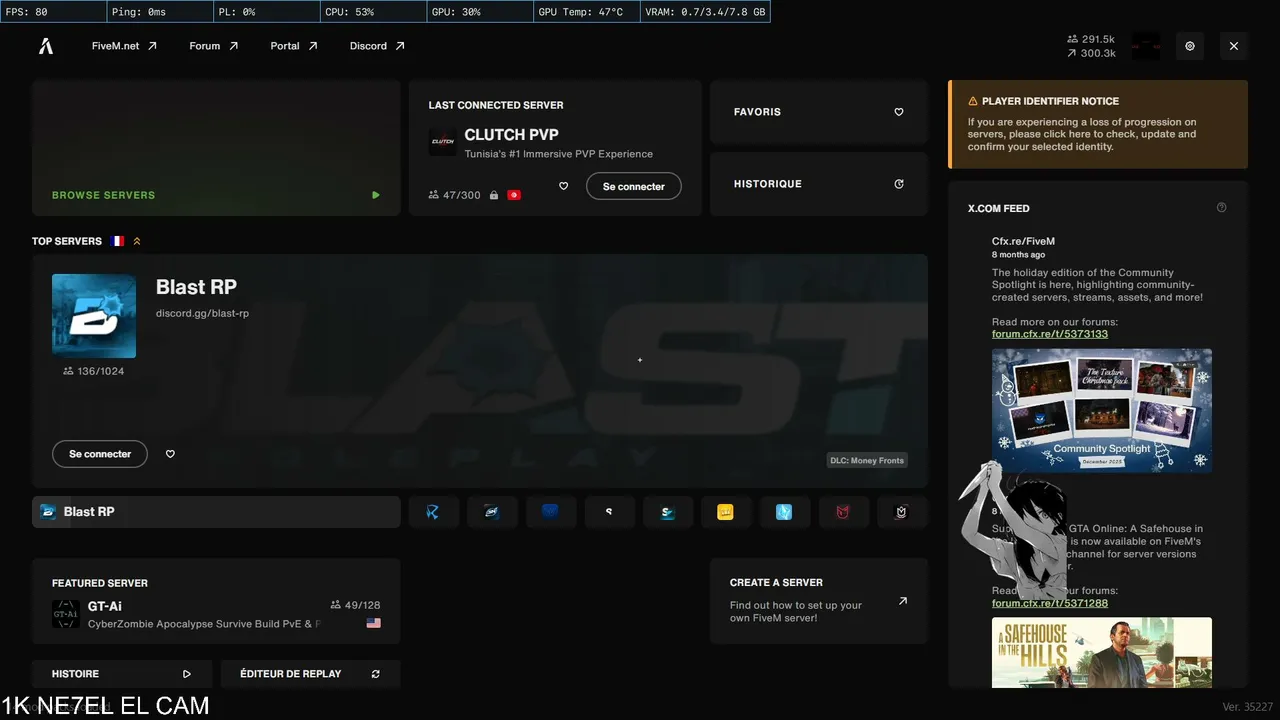Image resolution: width=1280 pixels, height=720 pixels.
Task: Favorite CLUTCH PVP with its heart icon
Action: [x=564, y=186]
